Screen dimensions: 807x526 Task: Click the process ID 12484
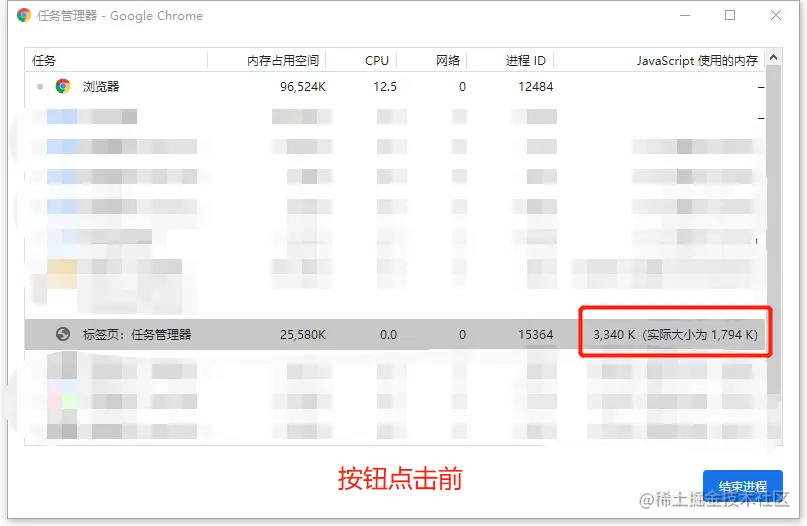(x=535, y=86)
